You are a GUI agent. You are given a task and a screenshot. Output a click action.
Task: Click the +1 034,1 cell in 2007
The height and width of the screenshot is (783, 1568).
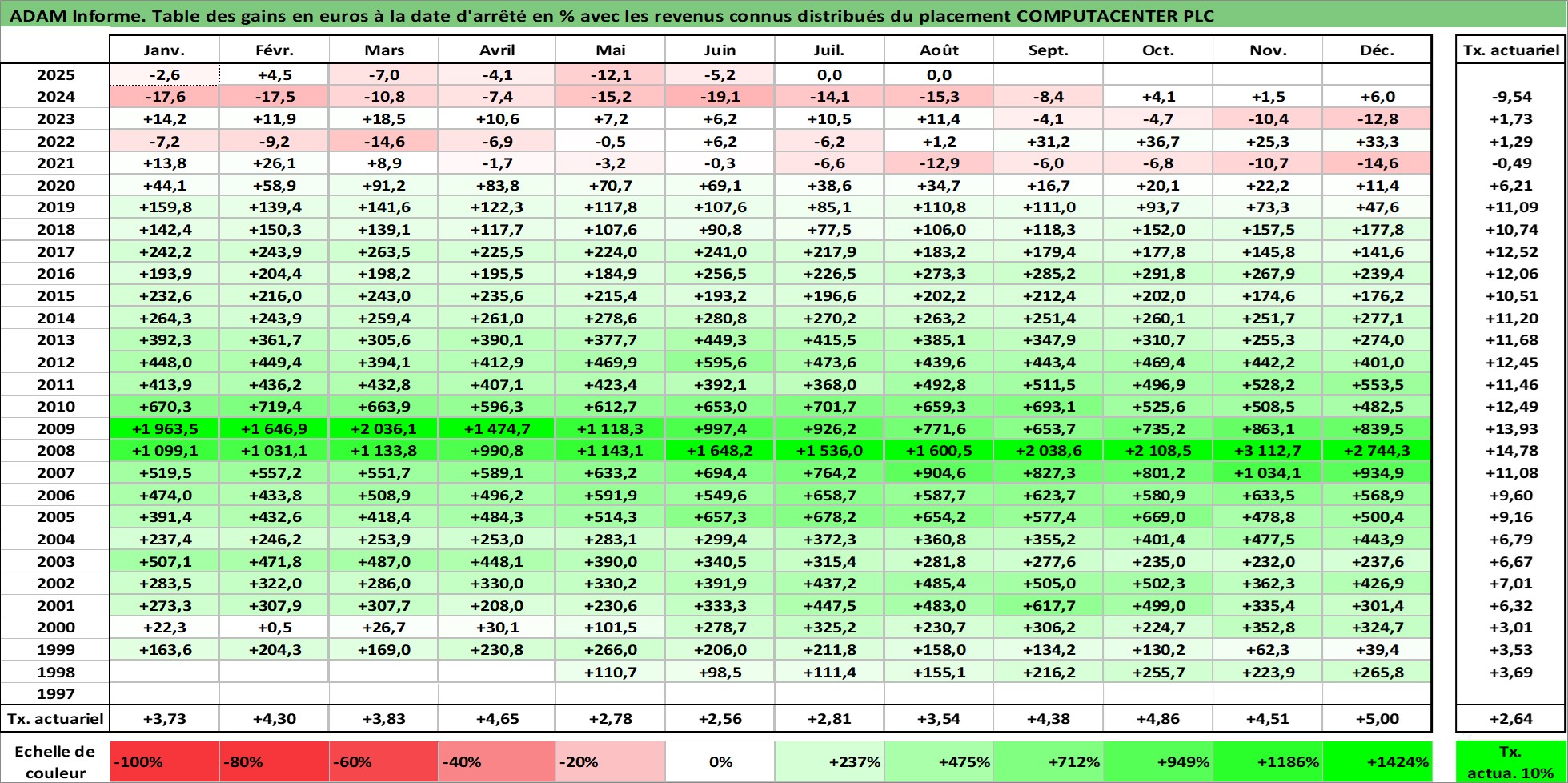point(1268,473)
